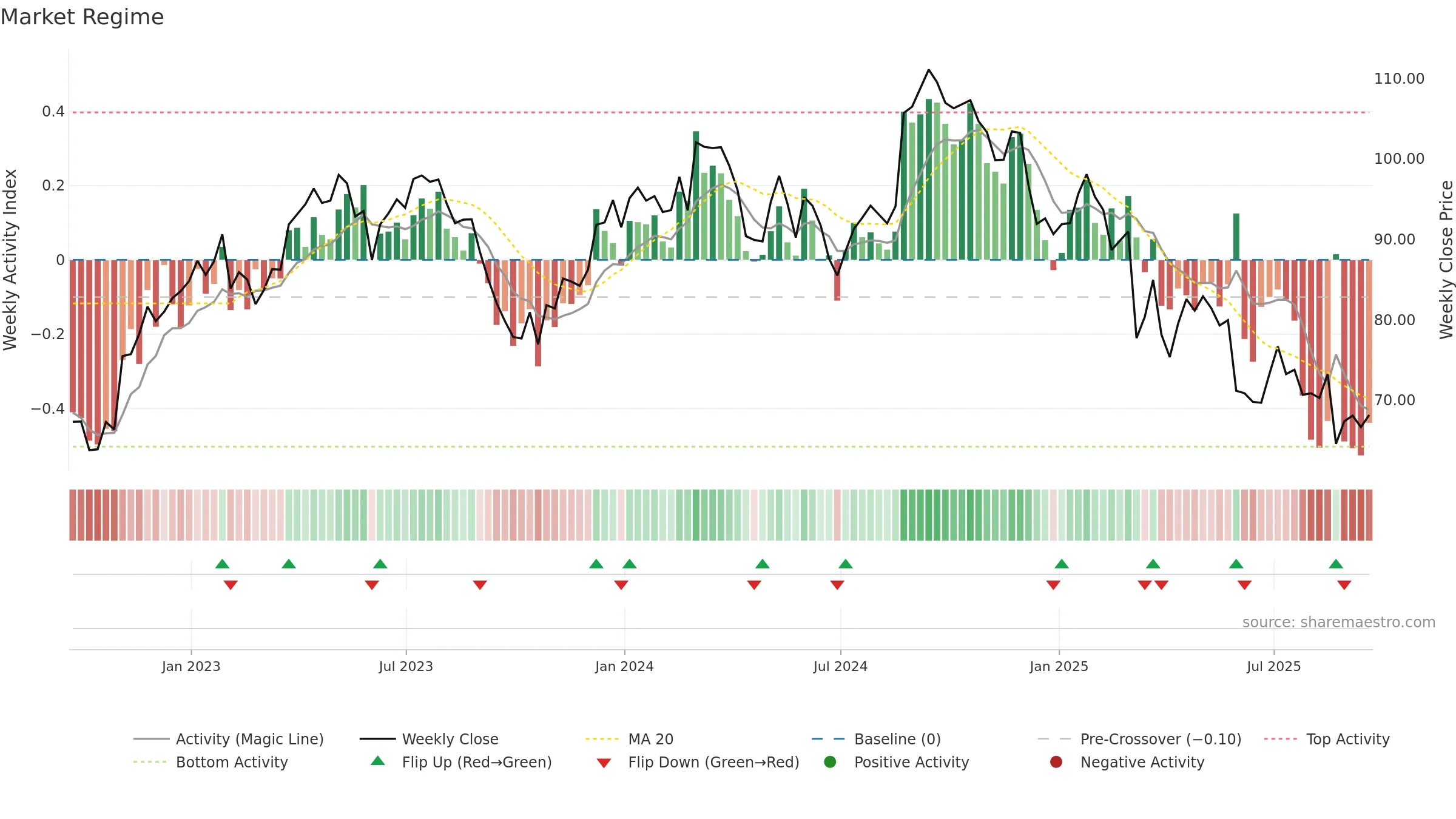Click the Jul 2025 x-axis label
1456x819 pixels.
[x=1273, y=666]
